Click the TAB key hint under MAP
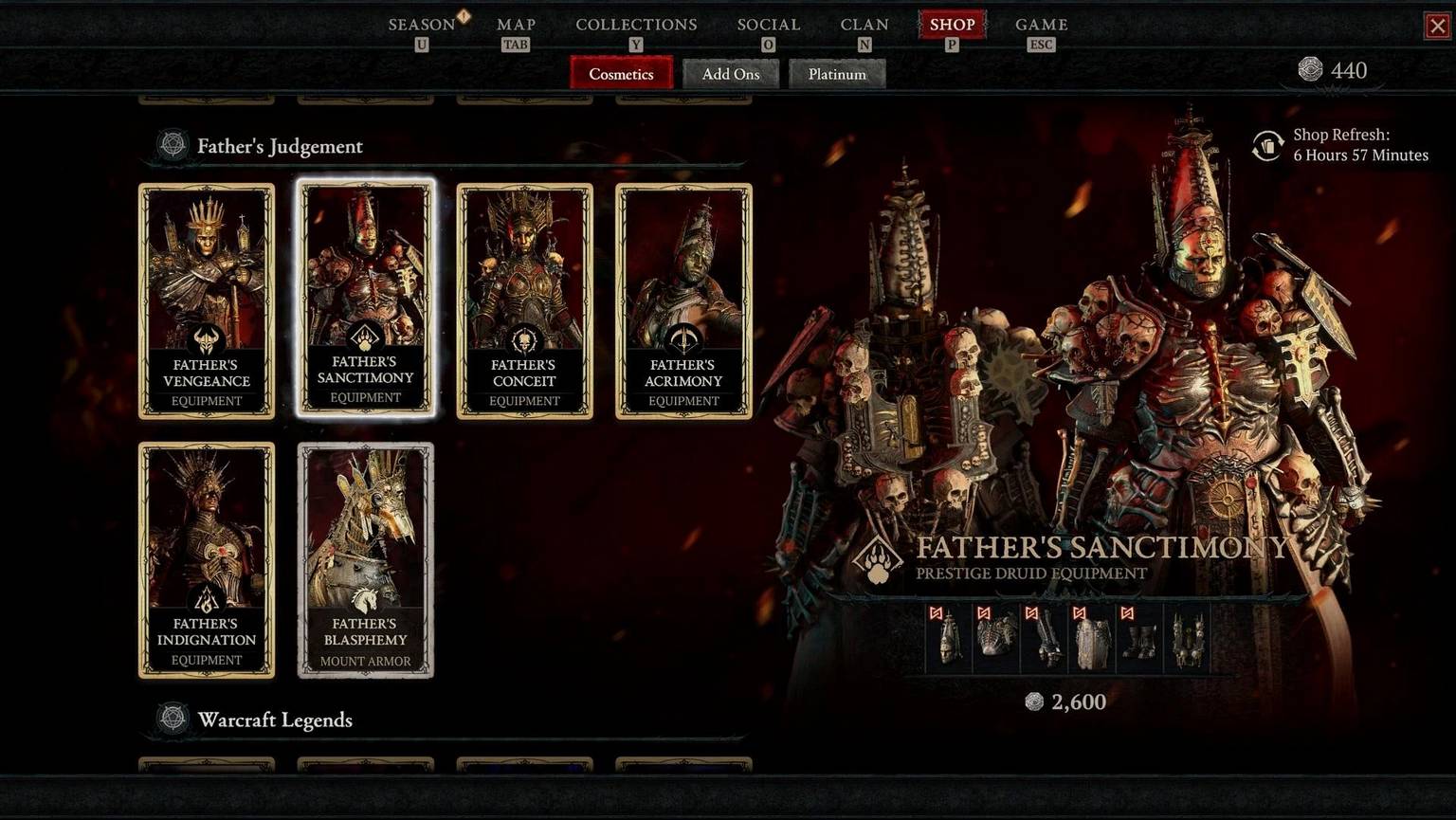Viewport: 1456px width, 820px height. click(x=516, y=45)
